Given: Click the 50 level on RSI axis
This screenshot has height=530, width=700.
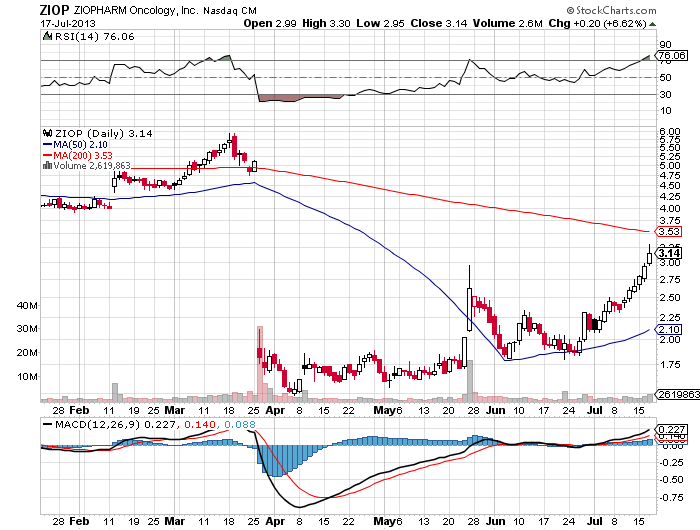Looking at the screenshot, I should (665, 77).
